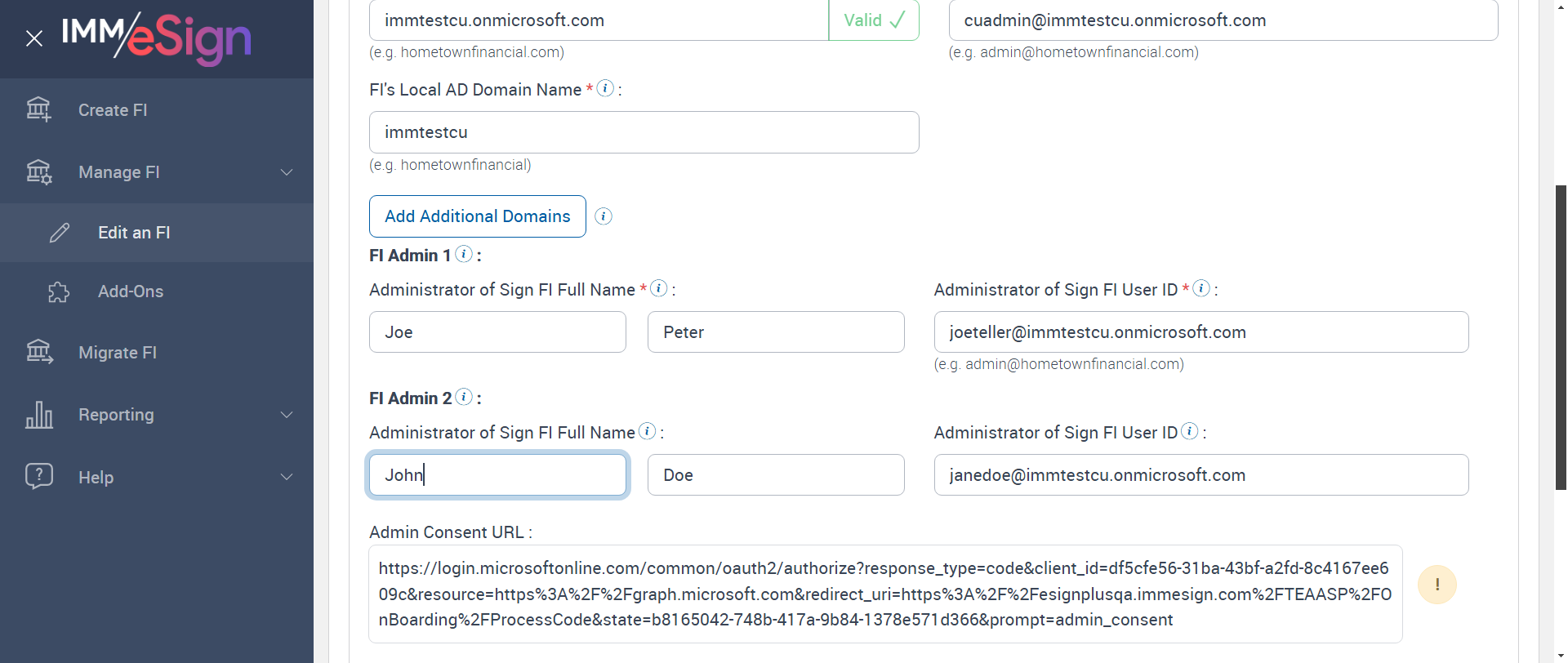Click the Create FI bank icon
Image resolution: width=1568 pixels, height=663 pixels.
[38, 109]
